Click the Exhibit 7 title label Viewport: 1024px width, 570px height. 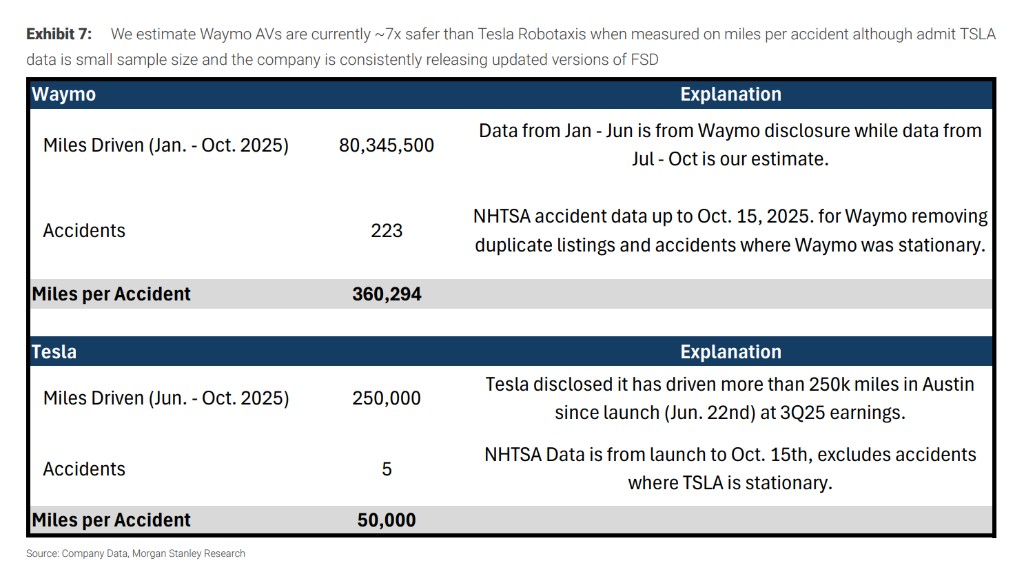tap(59, 34)
